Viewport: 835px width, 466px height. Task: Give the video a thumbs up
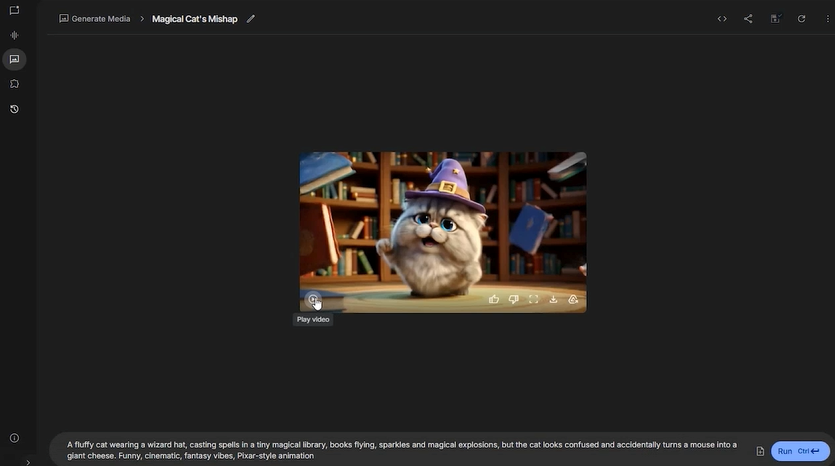tap(494, 299)
